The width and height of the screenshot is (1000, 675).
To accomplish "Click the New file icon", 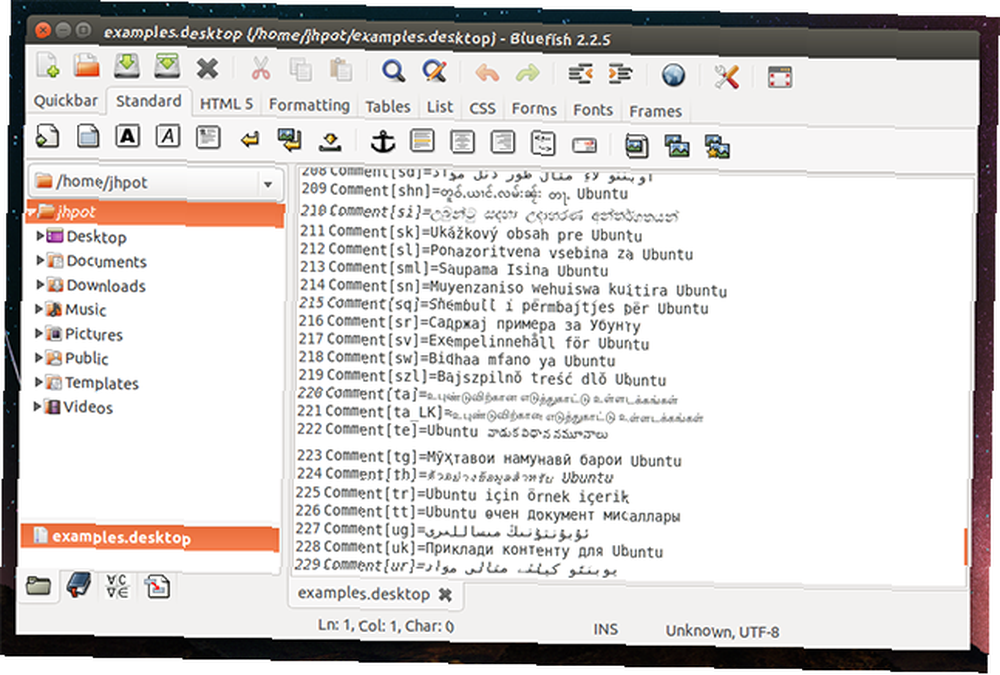I will coord(48,66).
